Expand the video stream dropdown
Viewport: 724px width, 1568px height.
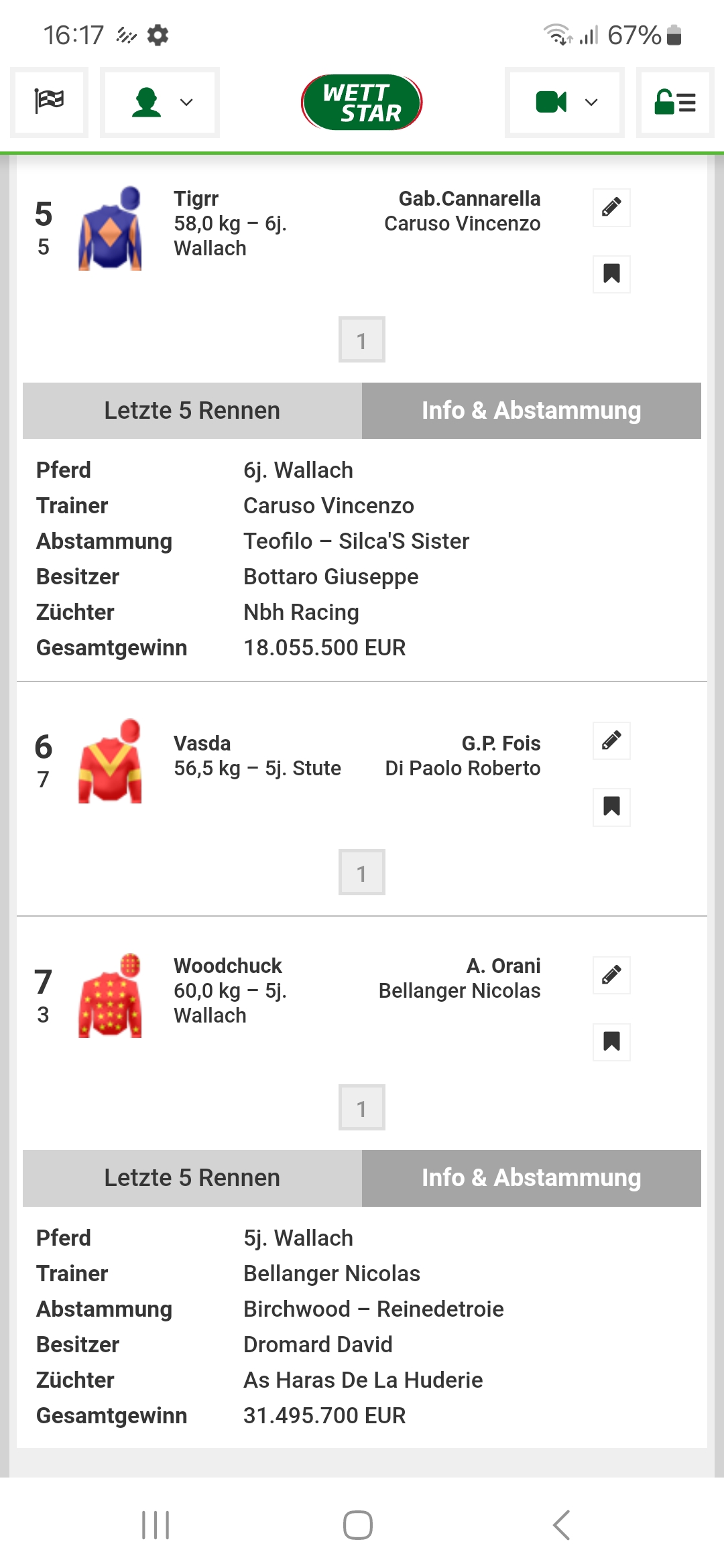tap(564, 103)
